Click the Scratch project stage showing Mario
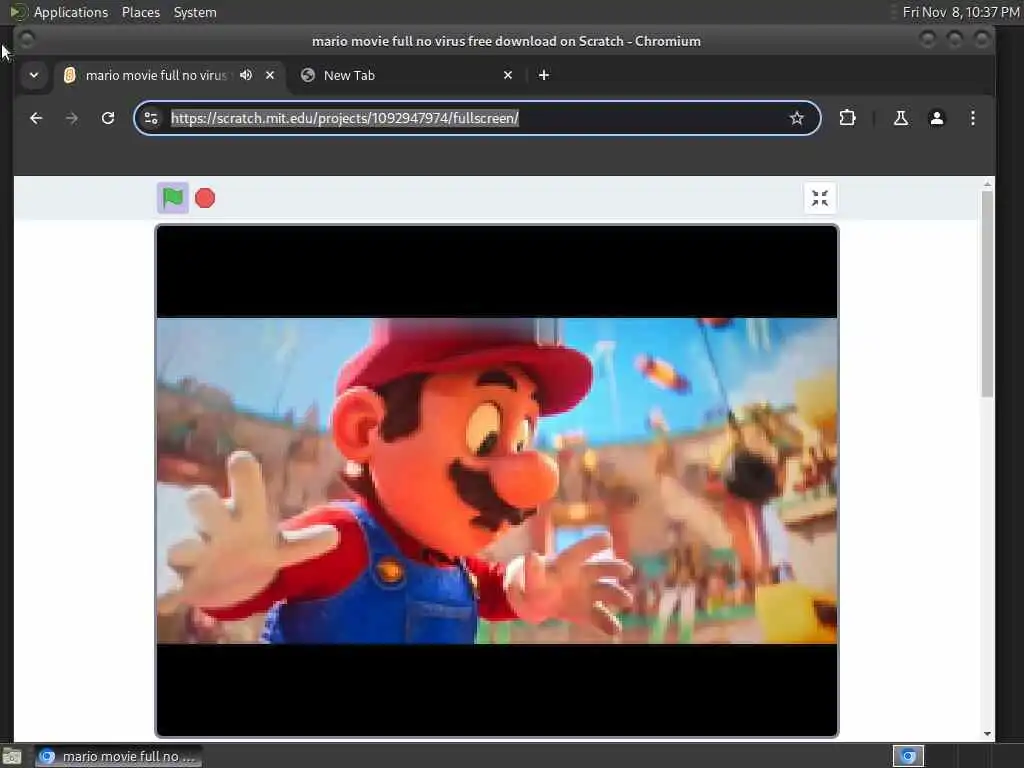The width and height of the screenshot is (1024, 768). tap(496, 481)
